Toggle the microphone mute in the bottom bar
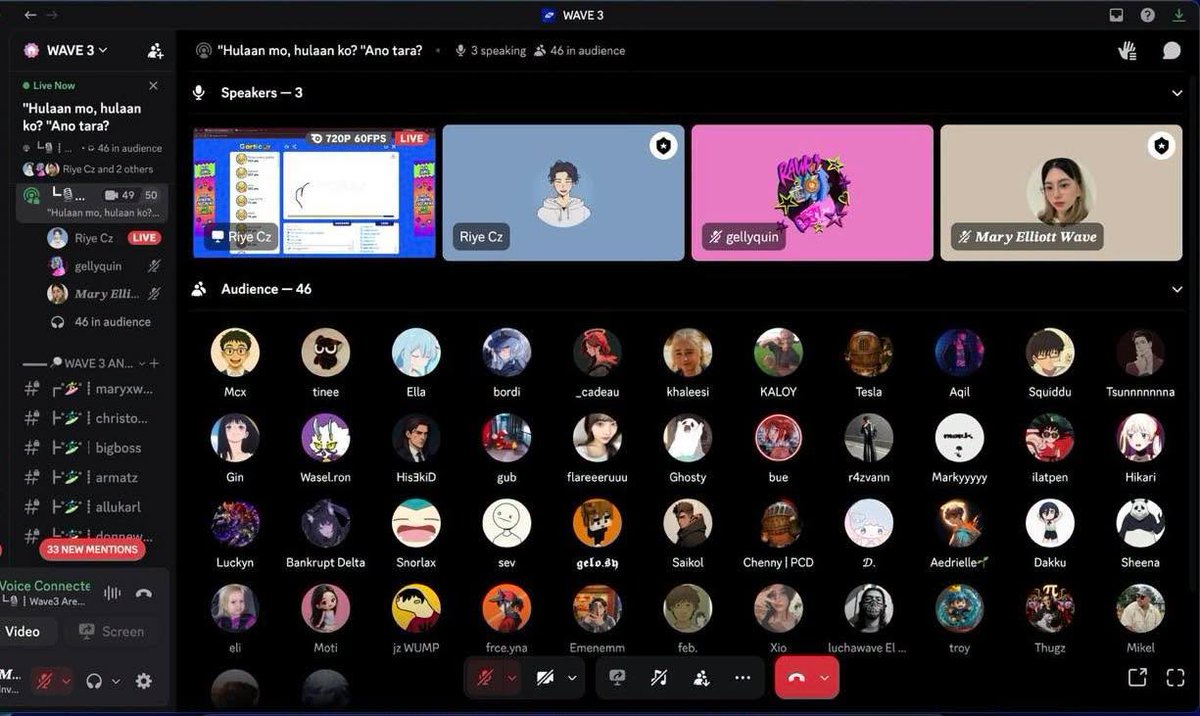This screenshot has width=1200, height=716. [485, 677]
